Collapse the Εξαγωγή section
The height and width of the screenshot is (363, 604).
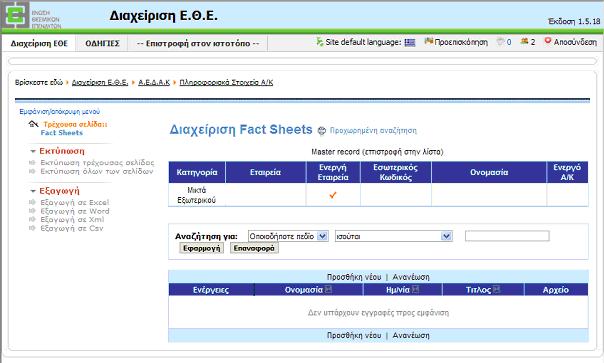coord(33,191)
